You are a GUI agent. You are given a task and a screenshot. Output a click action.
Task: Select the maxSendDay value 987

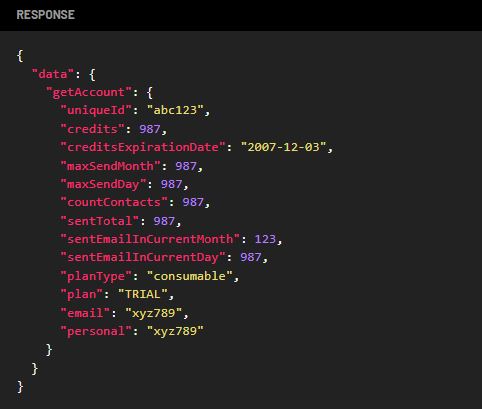tap(171, 184)
